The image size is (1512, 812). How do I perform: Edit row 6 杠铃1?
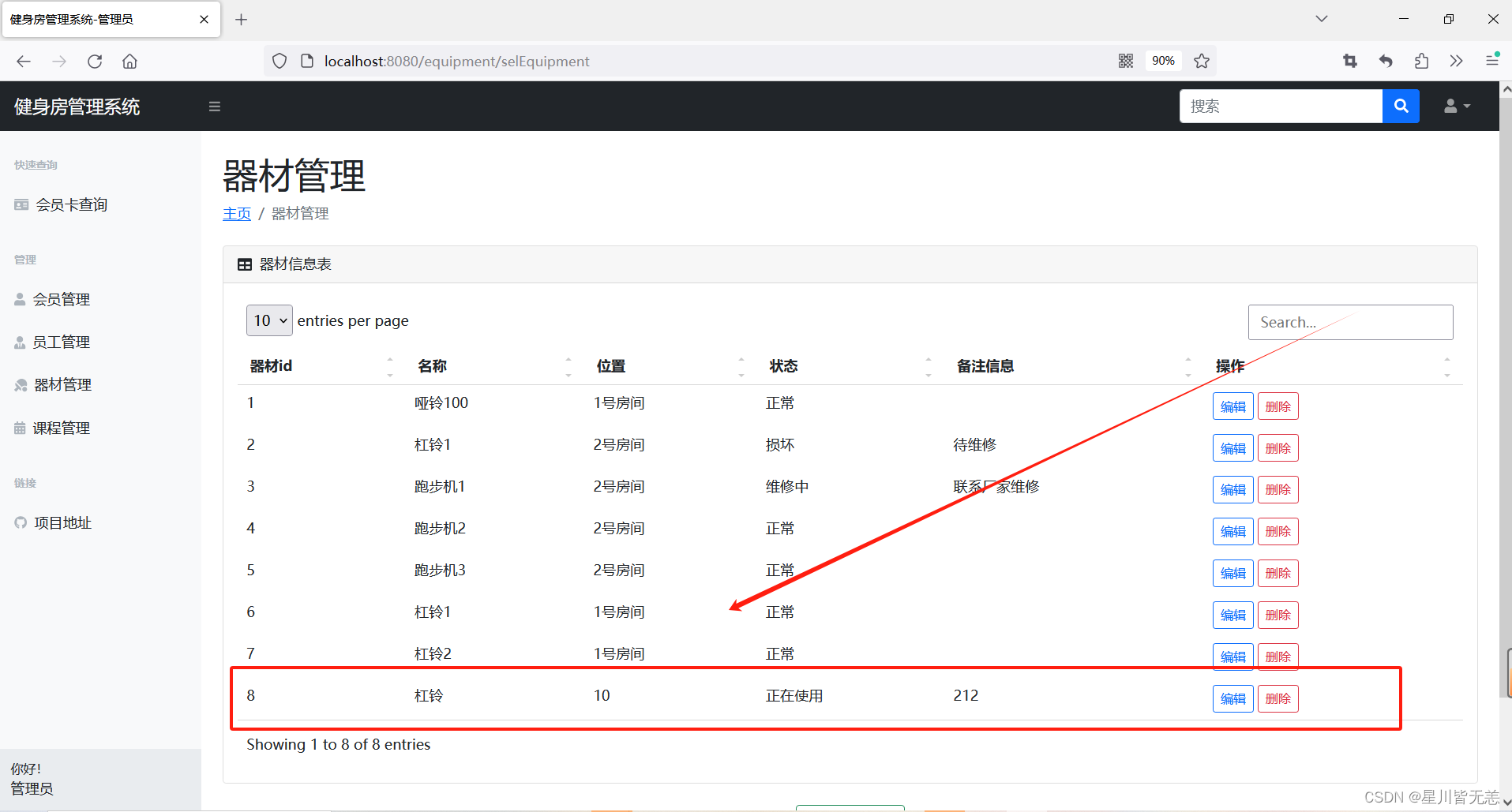pyautogui.click(x=1232, y=615)
